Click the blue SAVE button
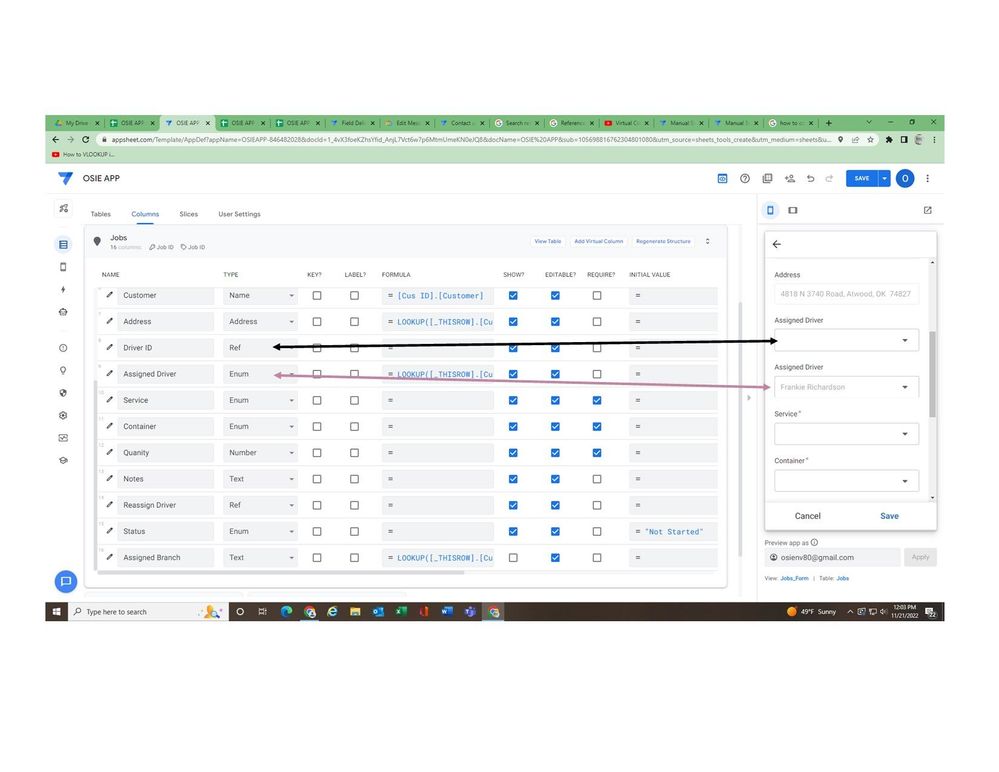The image size is (999, 772). click(862, 178)
